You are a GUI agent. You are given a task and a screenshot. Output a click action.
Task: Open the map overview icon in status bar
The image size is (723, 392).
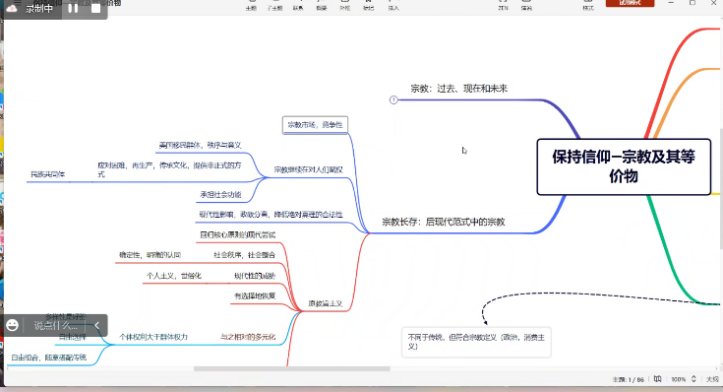658,379
